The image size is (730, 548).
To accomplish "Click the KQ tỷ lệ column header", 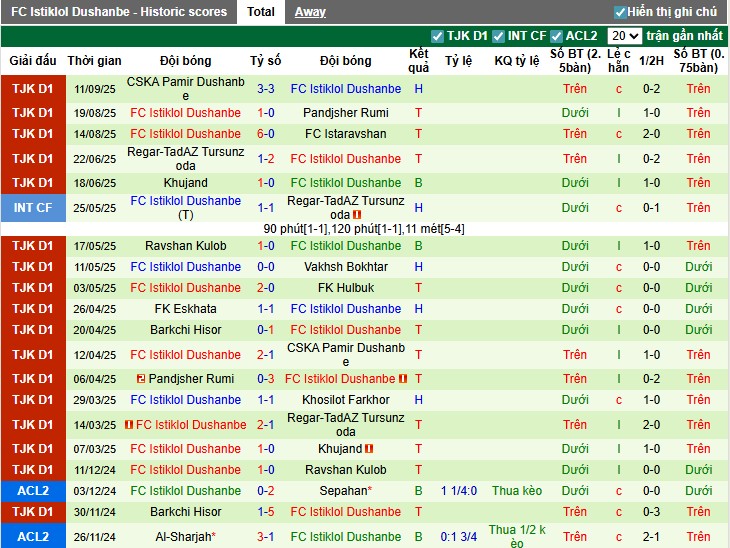I will point(517,61).
